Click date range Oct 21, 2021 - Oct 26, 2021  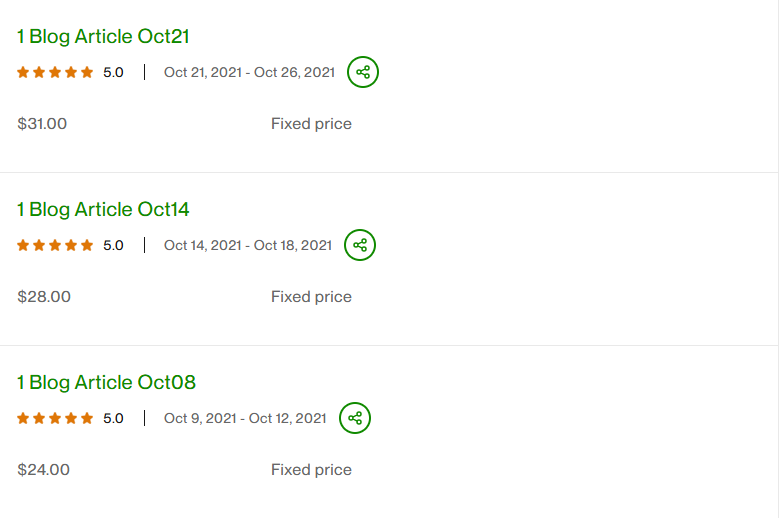(249, 72)
